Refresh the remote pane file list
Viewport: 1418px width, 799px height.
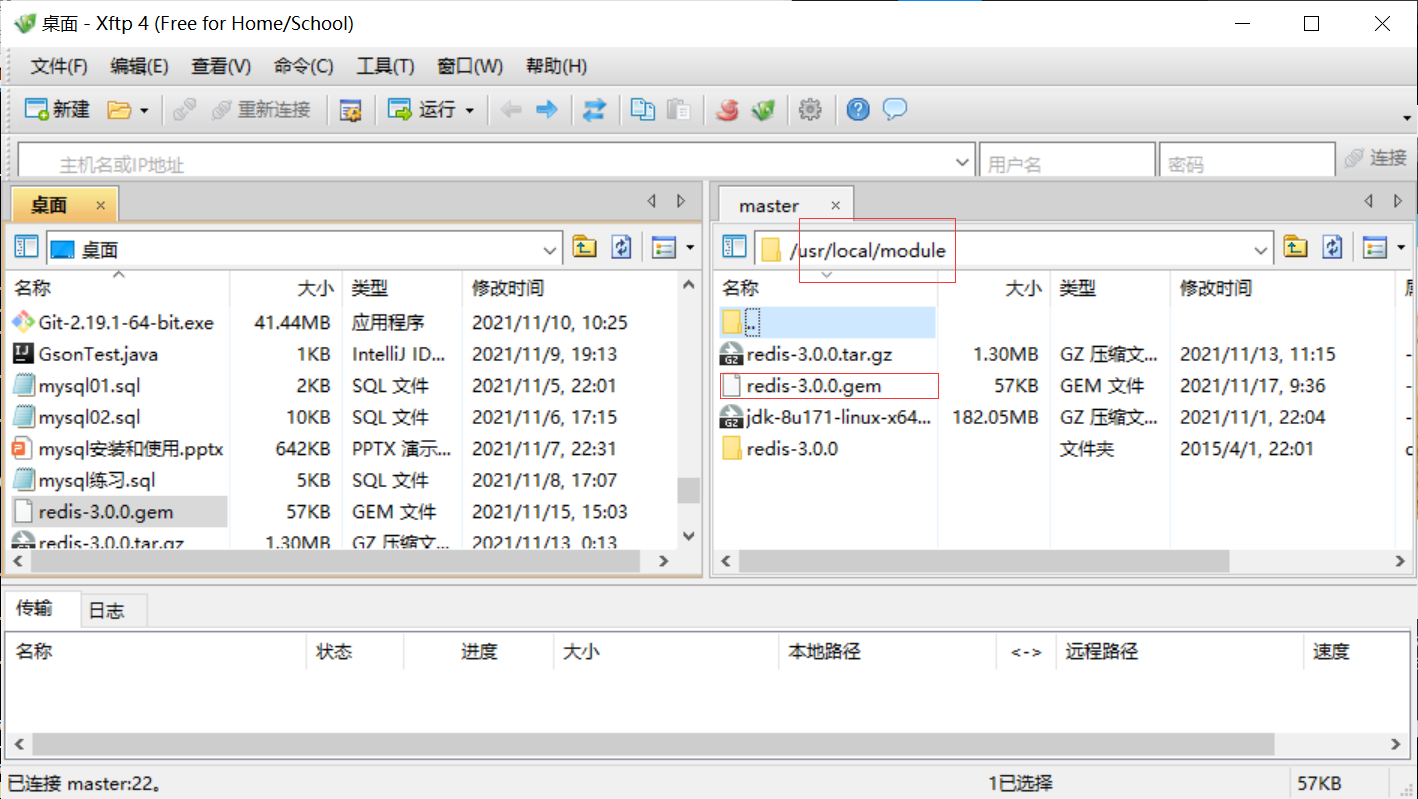pyautogui.click(x=1332, y=247)
